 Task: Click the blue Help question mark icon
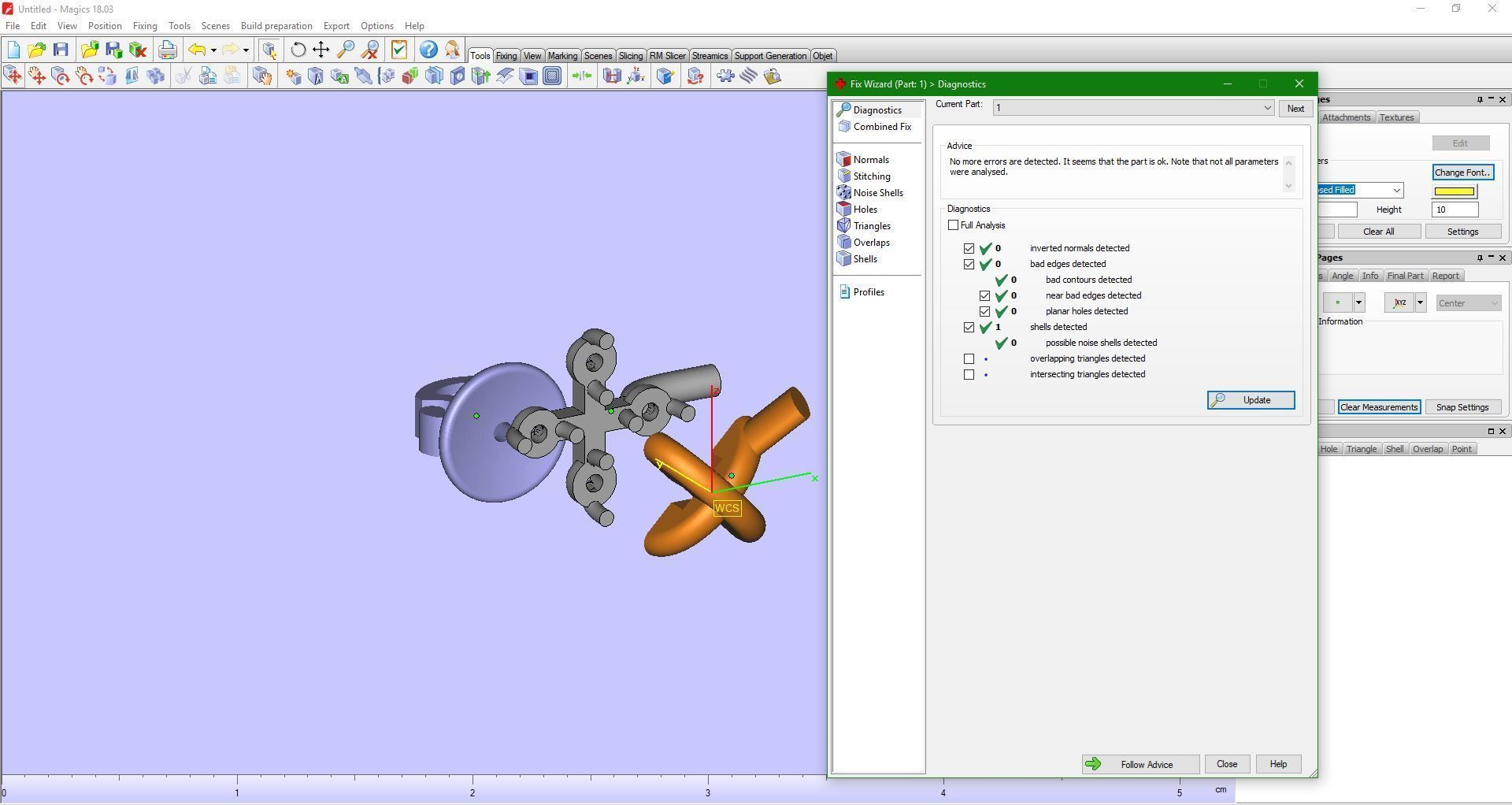428,50
